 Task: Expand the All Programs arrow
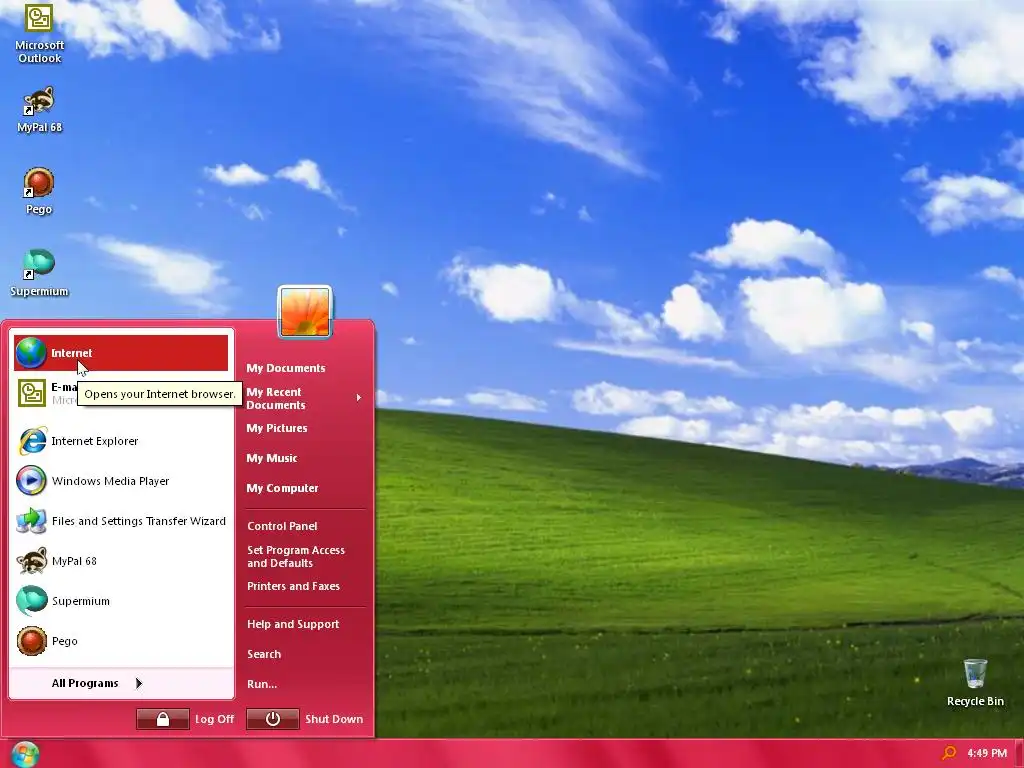click(138, 683)
